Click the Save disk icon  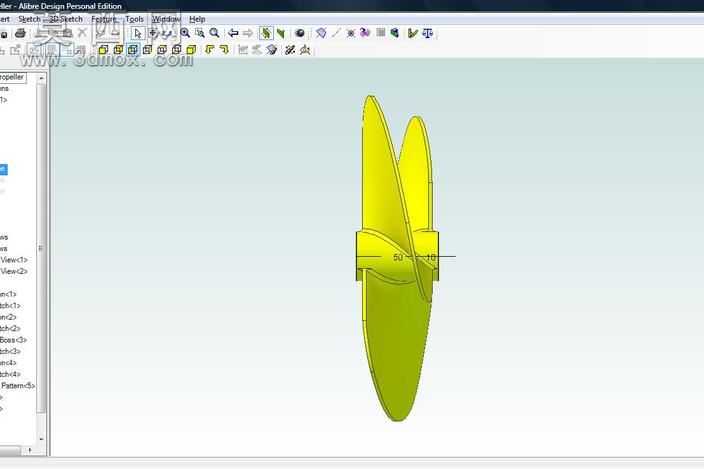point(4,34)
